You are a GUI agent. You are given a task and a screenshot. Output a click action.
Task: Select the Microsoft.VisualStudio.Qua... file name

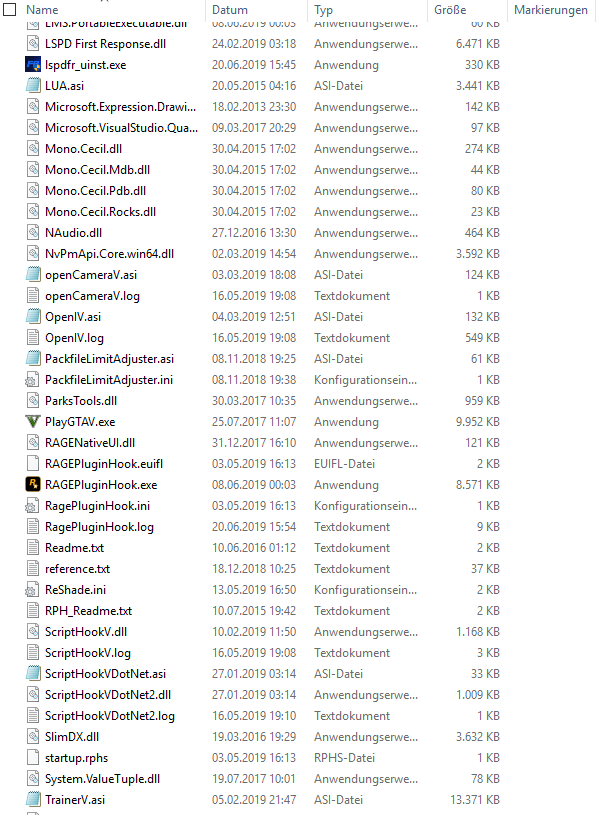coord(121,128)
